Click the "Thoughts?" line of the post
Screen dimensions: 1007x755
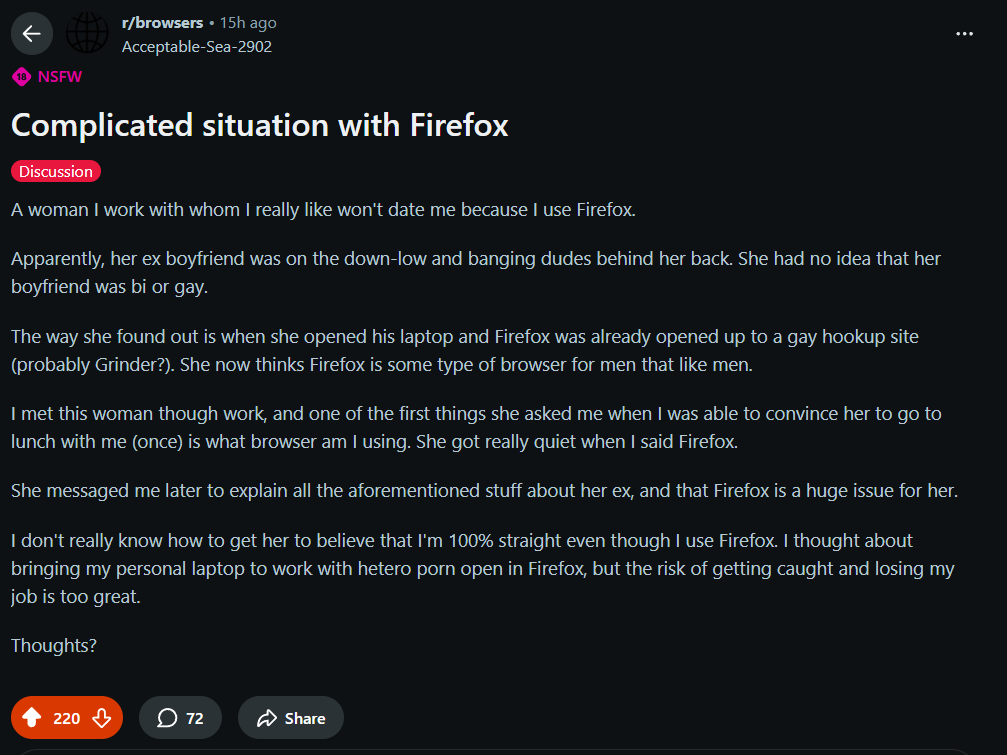tap(54, 646)
